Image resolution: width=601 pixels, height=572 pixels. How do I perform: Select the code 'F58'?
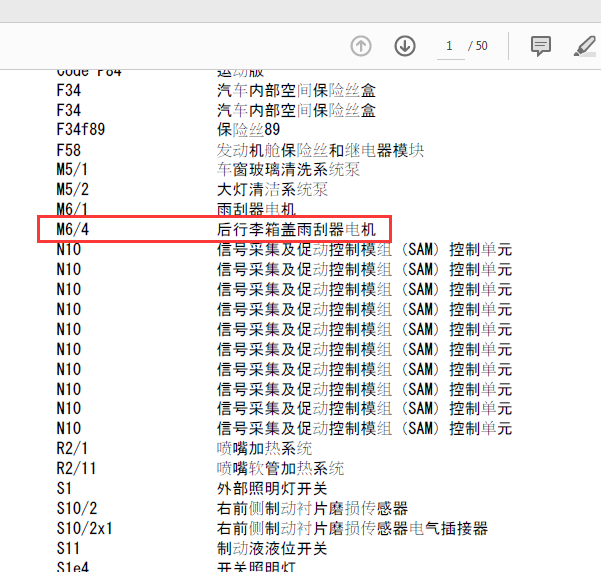[69, 150]
